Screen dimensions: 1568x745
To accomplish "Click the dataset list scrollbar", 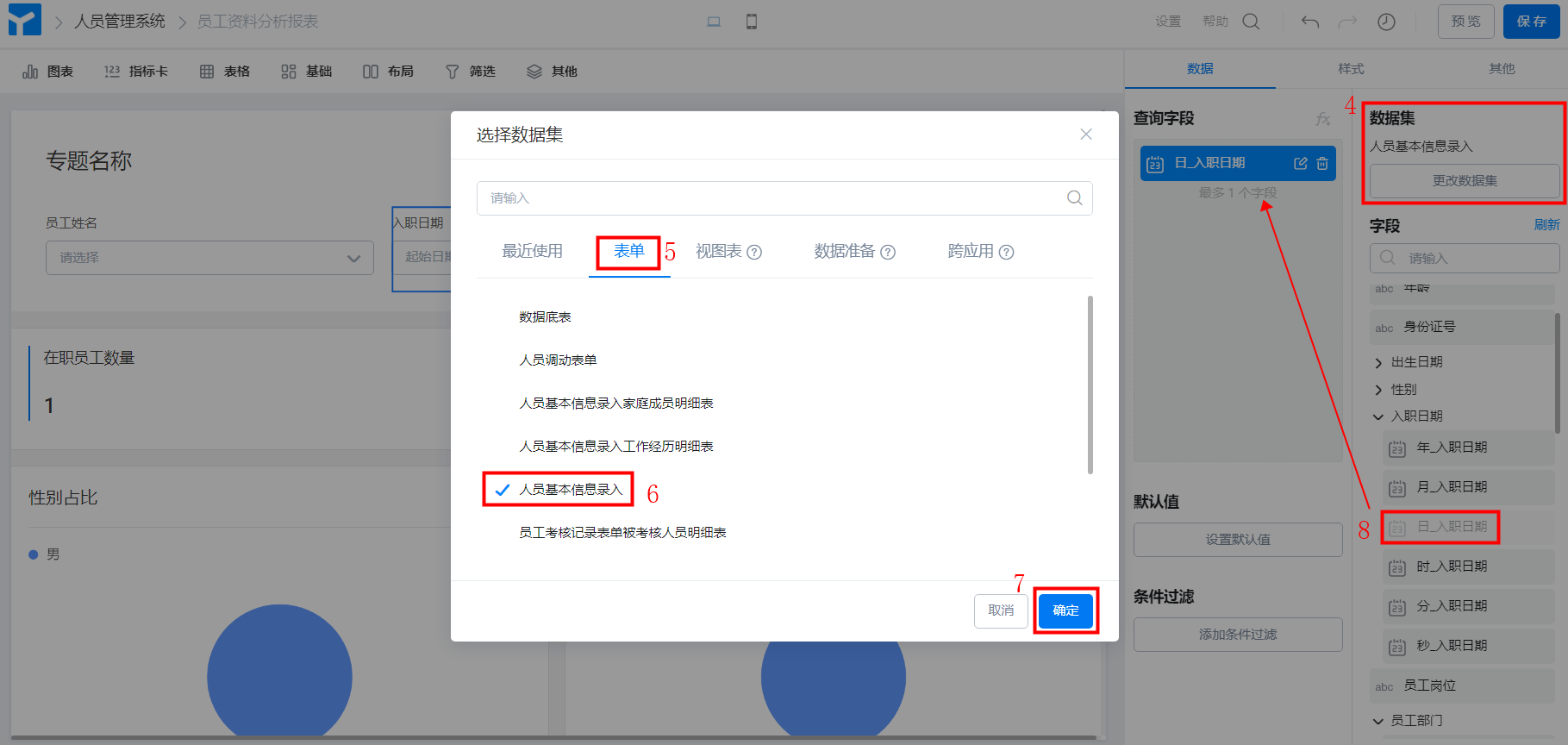I will coord(1090,385).
